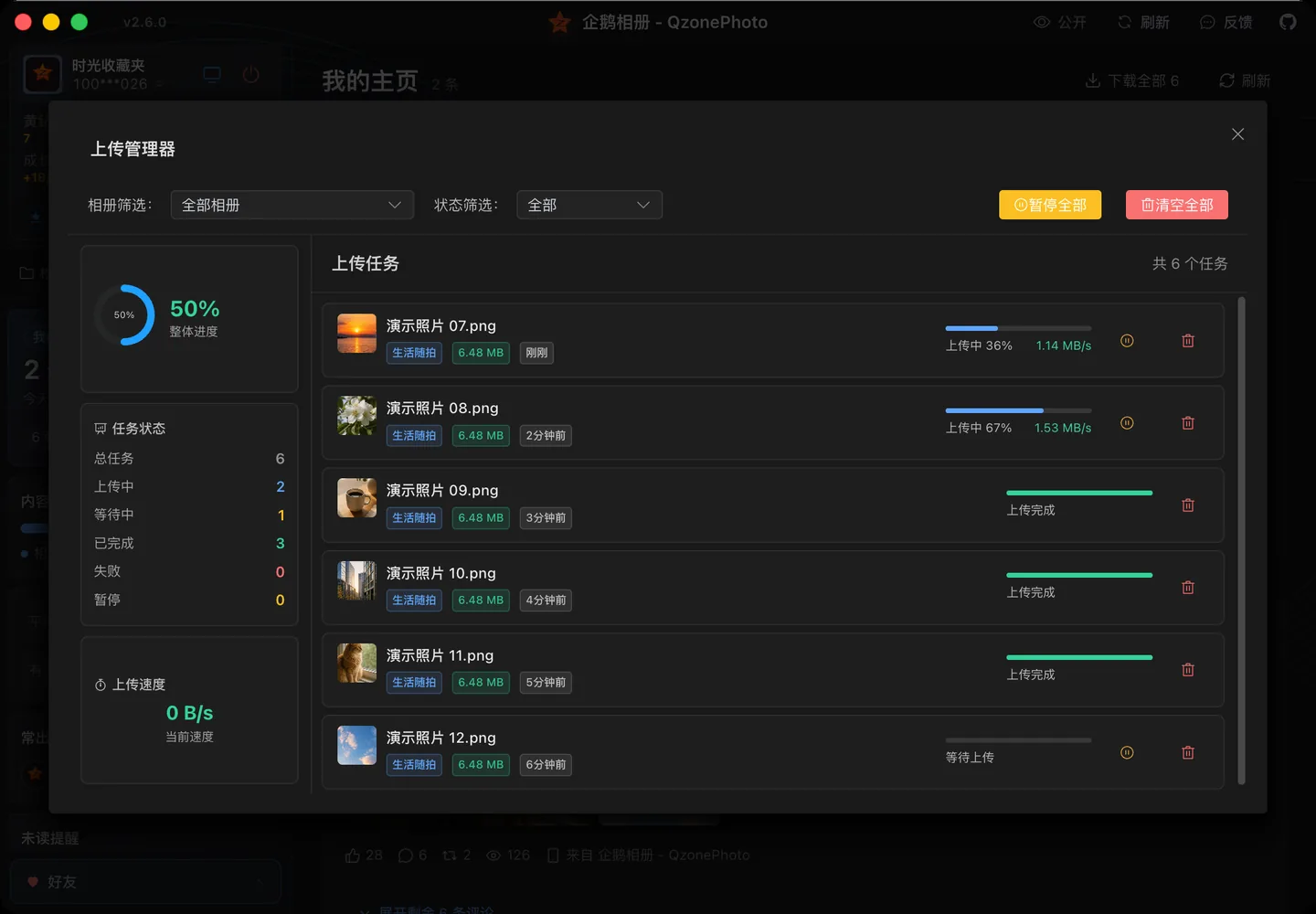Screen dimensions: 1316x914
Task: Delete the 演示照片 08.png upload task
Action: (x=1188, y=423)
